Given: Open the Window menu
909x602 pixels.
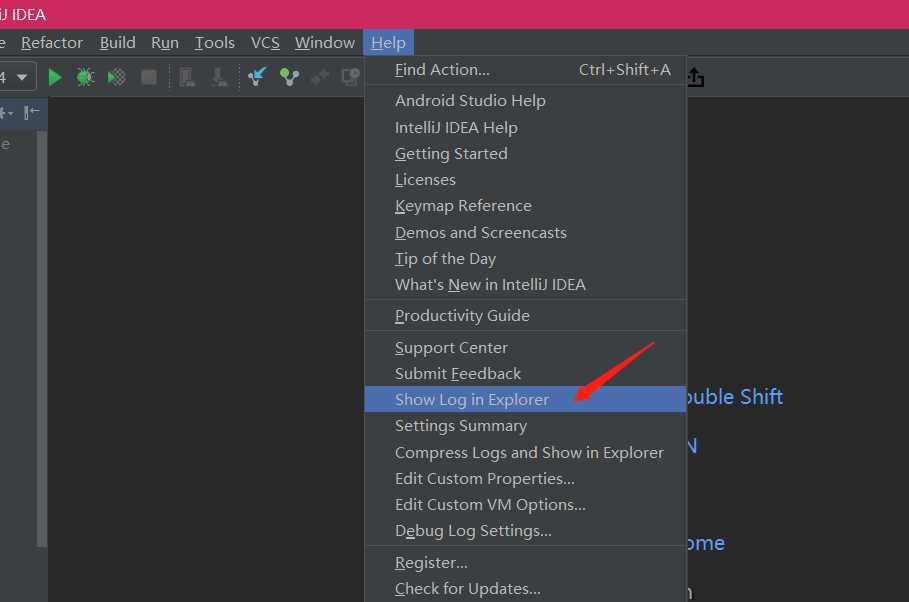Looking at the screenshot, I should tap(325, 43).
